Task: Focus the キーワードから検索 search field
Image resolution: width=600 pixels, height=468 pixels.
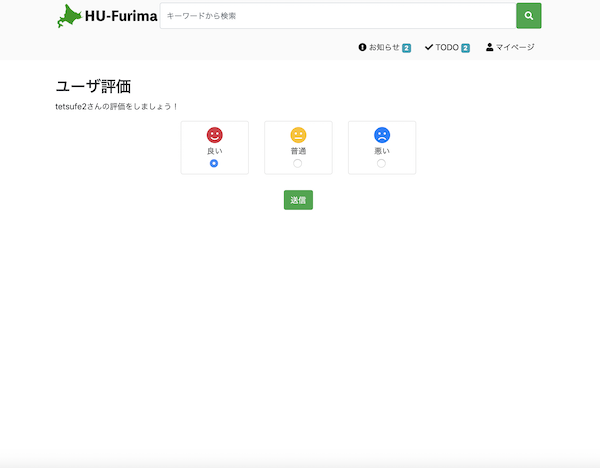Action: 338,16
